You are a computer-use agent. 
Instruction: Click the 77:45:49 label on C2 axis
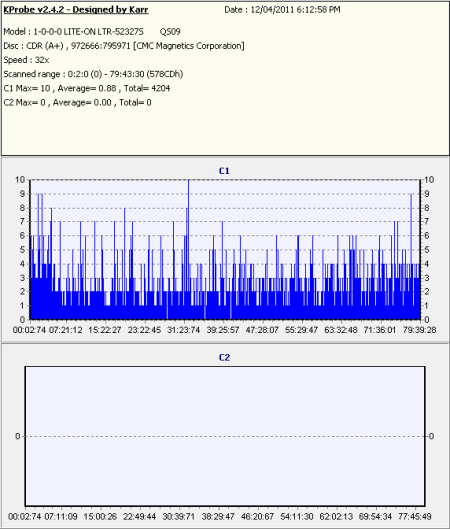(415, 517)
